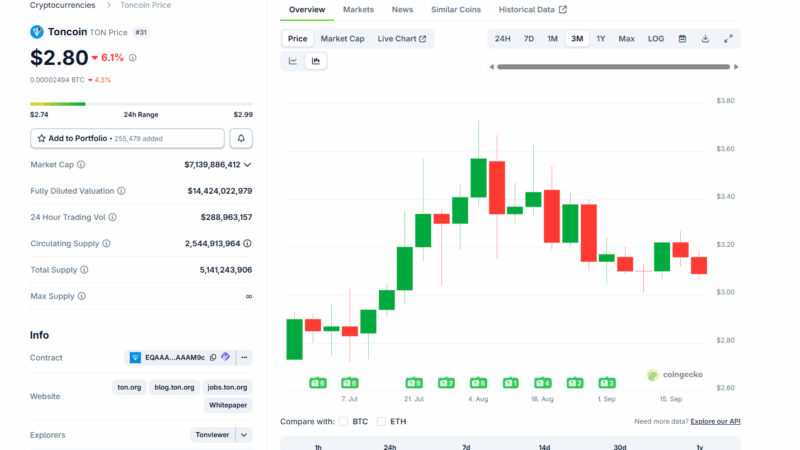Click the purple wallet icon next to contract
This screenshot has width=800, height=450.
click(226, 357)
